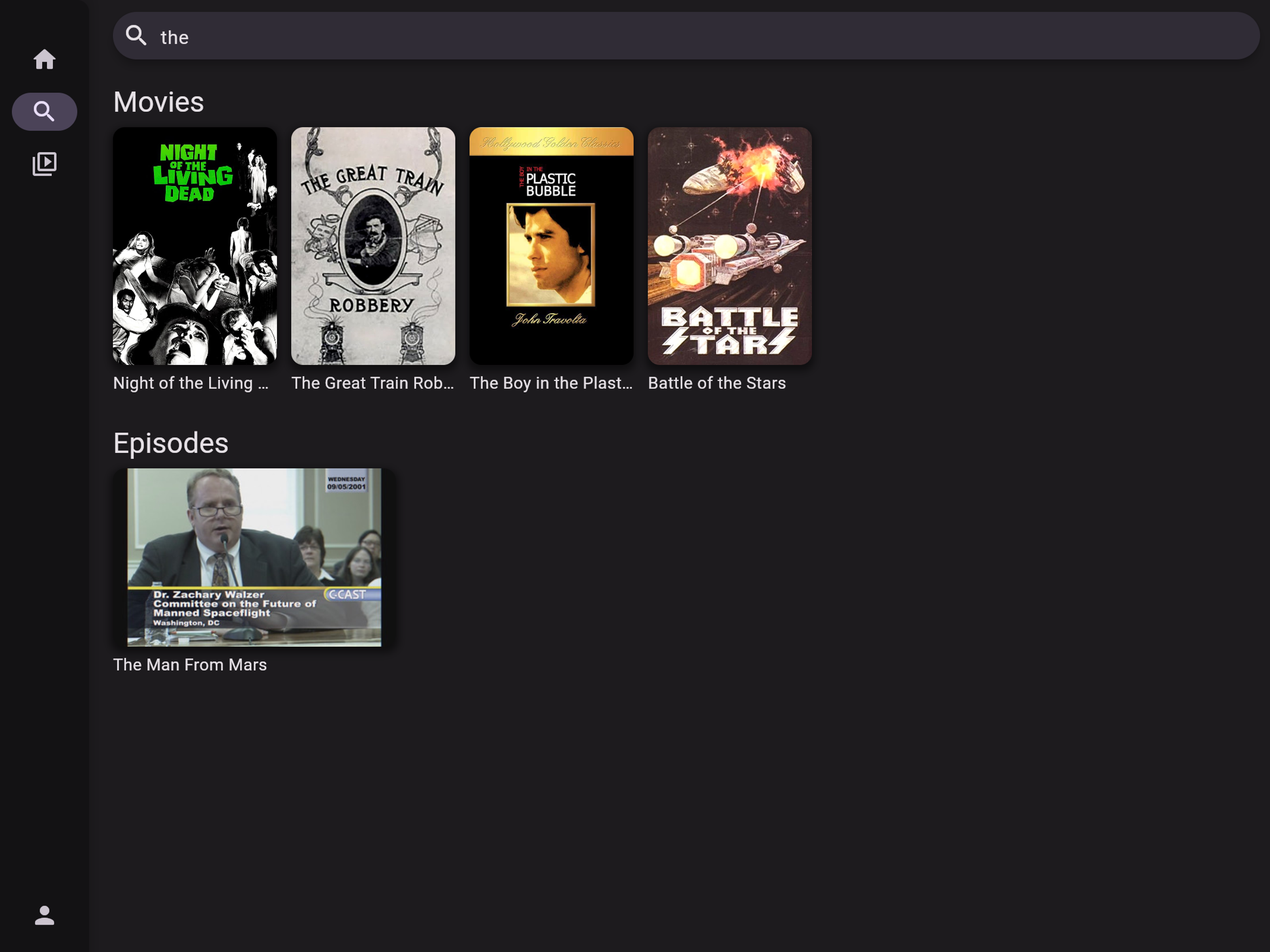Screen dimensions: 1270x952
Task: Open Night of the Living Dead poster
Action: (x=195, y=246)
